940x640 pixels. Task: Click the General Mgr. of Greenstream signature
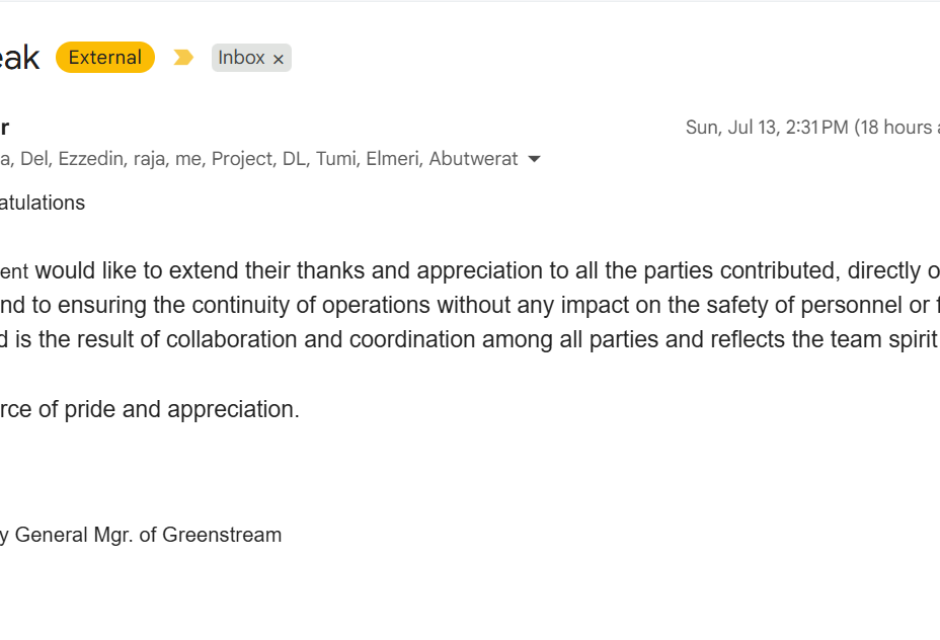141,535
